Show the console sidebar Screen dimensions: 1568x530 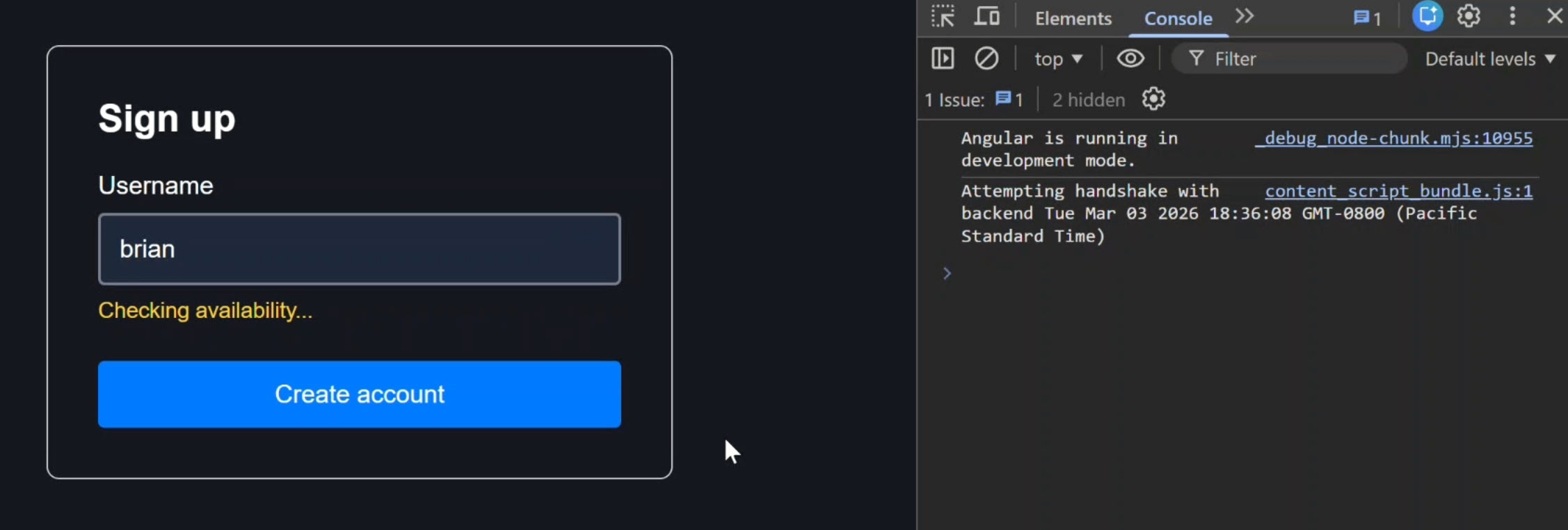tap(943, 58)
